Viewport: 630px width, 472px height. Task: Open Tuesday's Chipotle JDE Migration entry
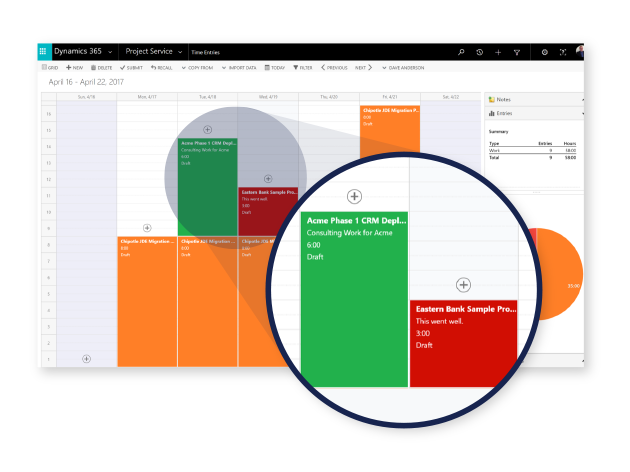(207, 302)
